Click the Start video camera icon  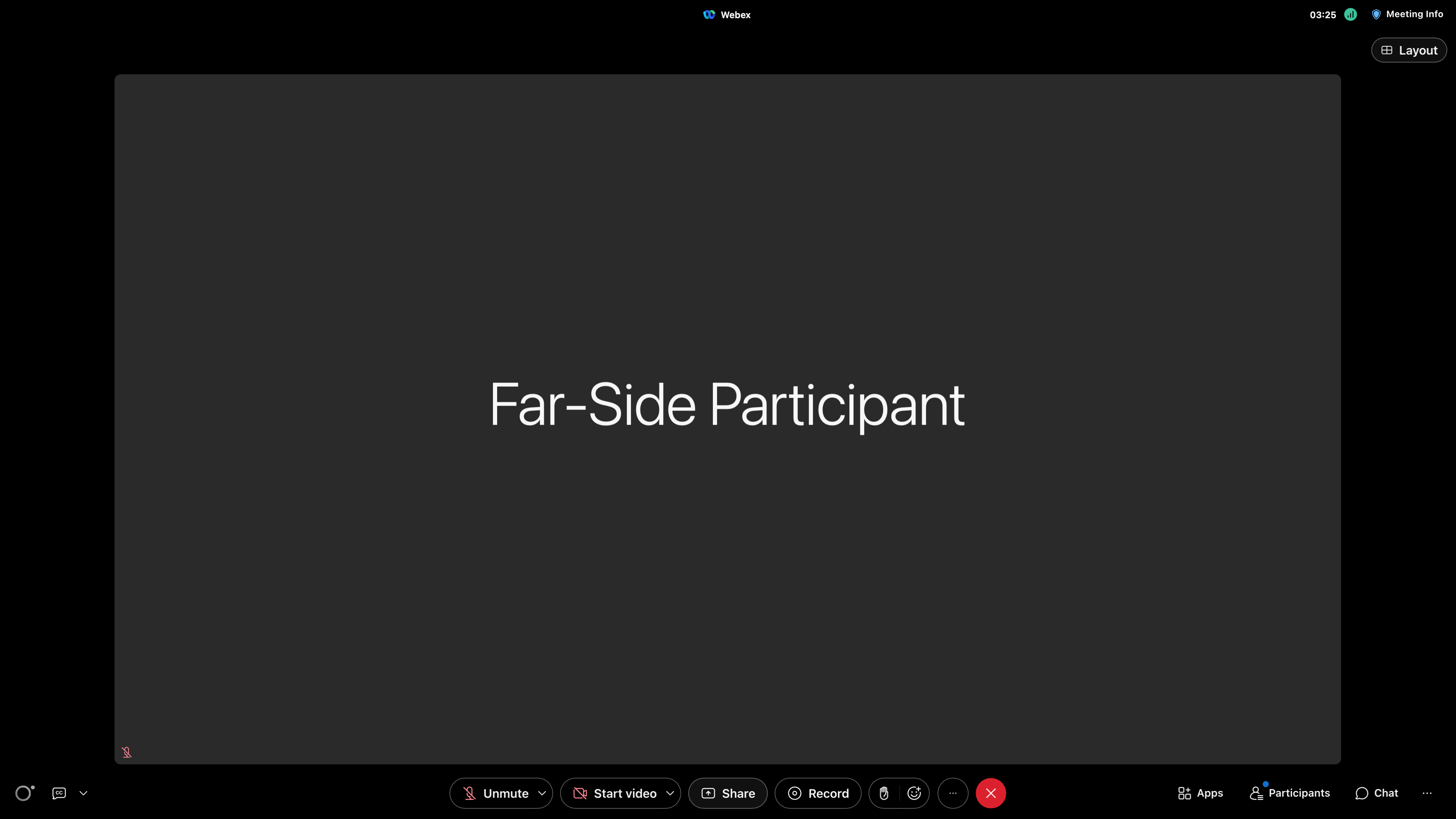pyautogui.click(x=579, y=793)
